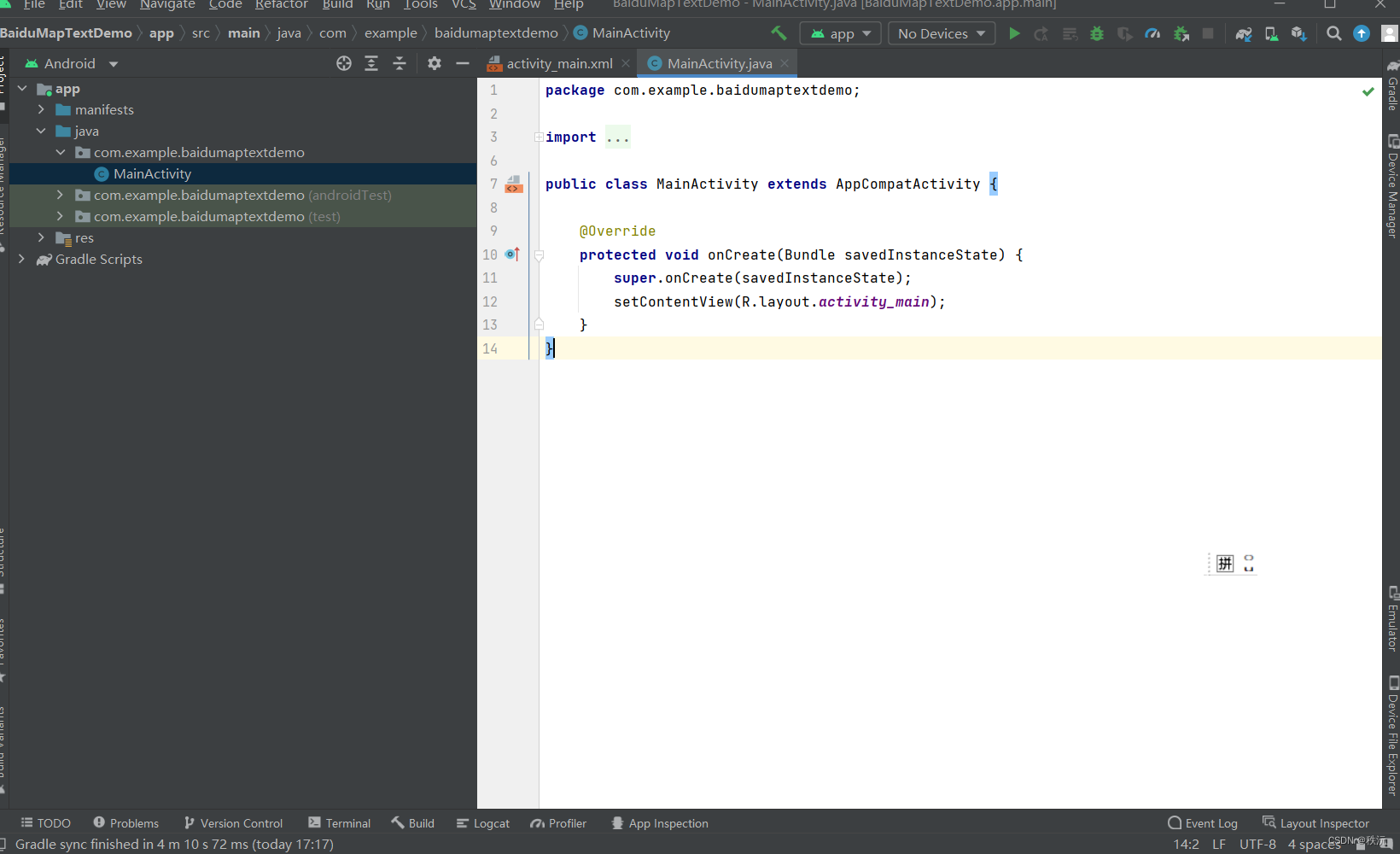Screen dimensions: 1400x854
Task: Expand the Gradle Scripts node
Action: [22, 259]
